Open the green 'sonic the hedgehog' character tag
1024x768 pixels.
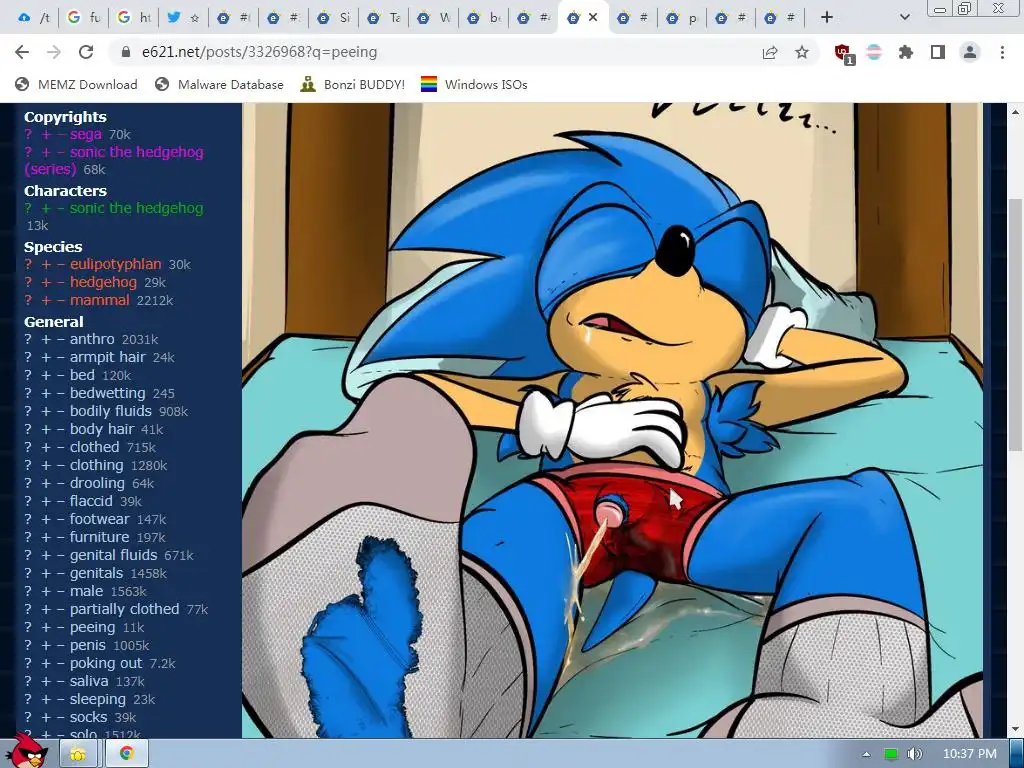pyautogui.click(x=136, y=208)
